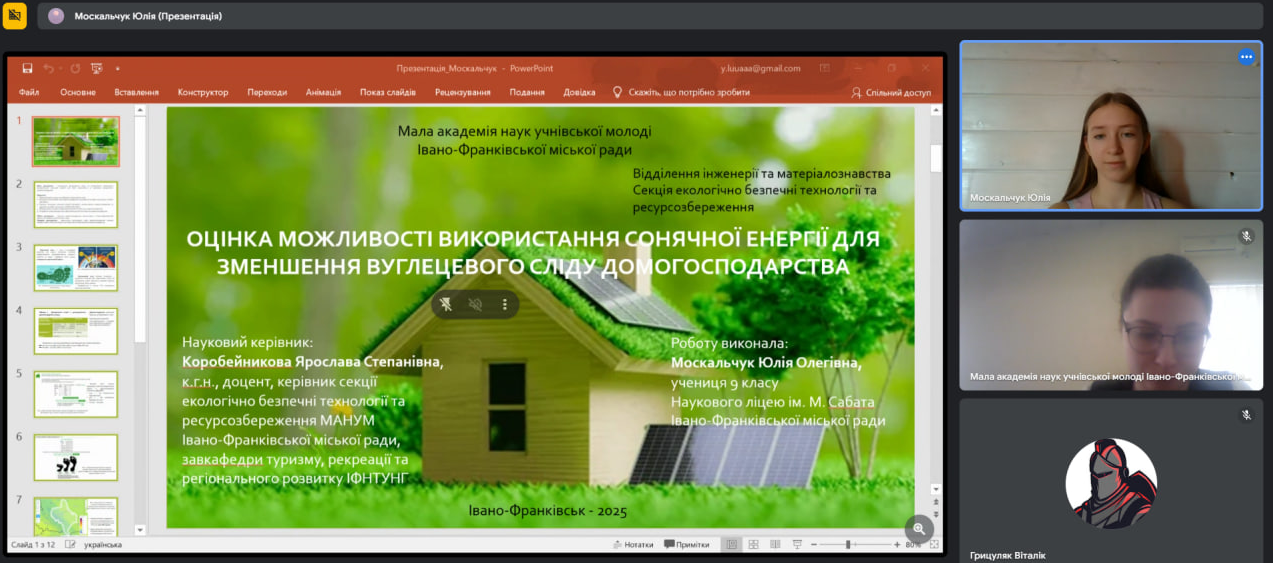Open three-dot menu on presentation overlay
The height and width of the screenshot is (563, 1273).
pyautogui.click(x=504, y=304)
